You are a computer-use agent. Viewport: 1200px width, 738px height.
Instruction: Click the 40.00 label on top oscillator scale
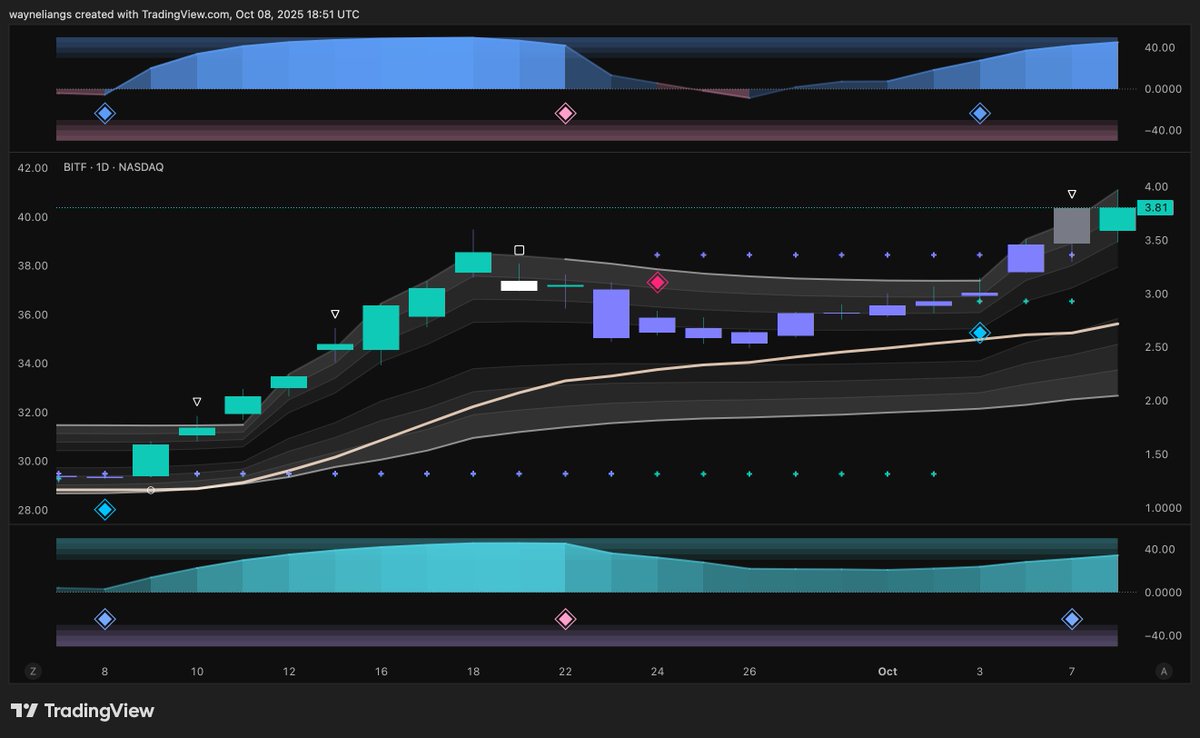coord(1159,47)
